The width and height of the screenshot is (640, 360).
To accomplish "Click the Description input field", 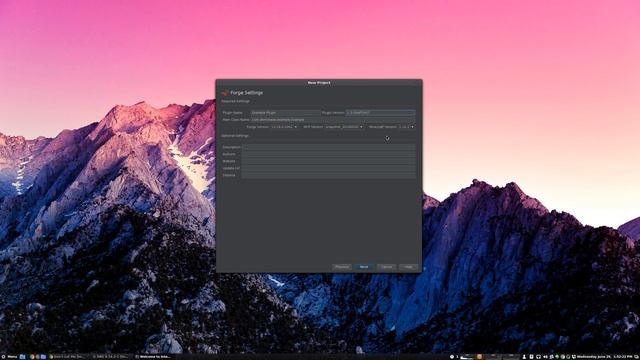I will pos(329,147).
